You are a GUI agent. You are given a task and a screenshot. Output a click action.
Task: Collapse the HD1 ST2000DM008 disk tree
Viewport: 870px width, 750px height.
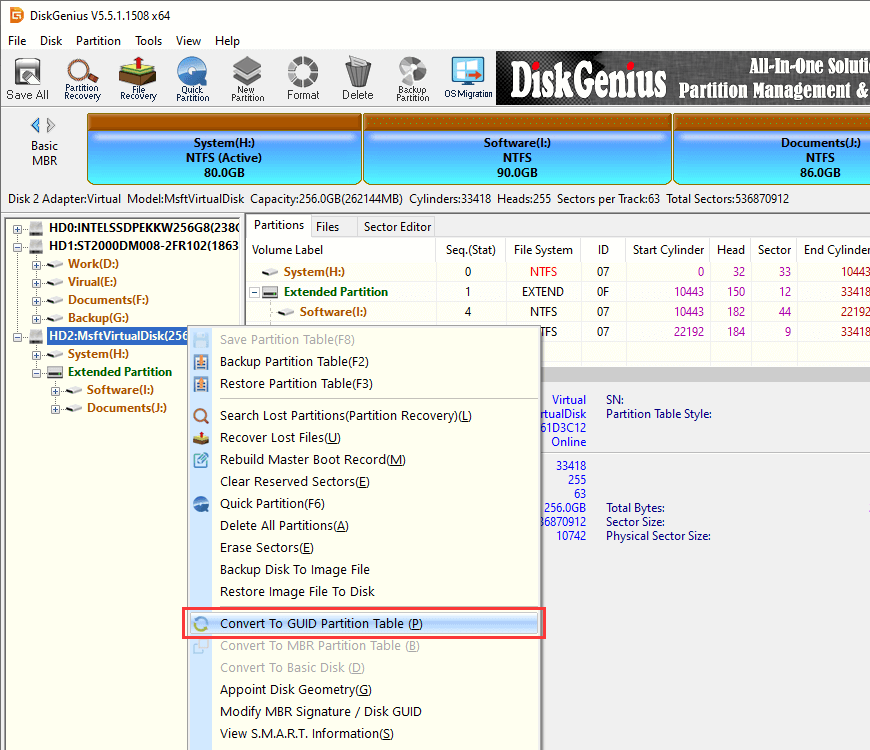click(18, 246)
